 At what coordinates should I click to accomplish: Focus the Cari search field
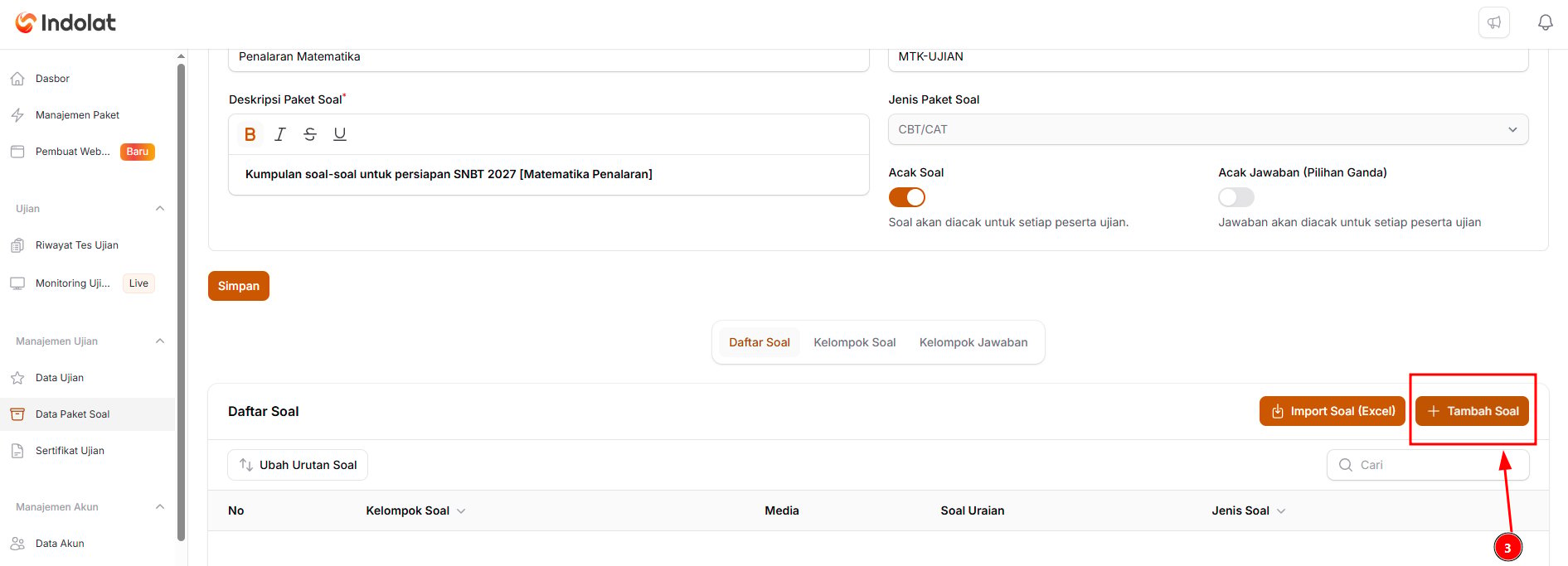click(1428, 465)
